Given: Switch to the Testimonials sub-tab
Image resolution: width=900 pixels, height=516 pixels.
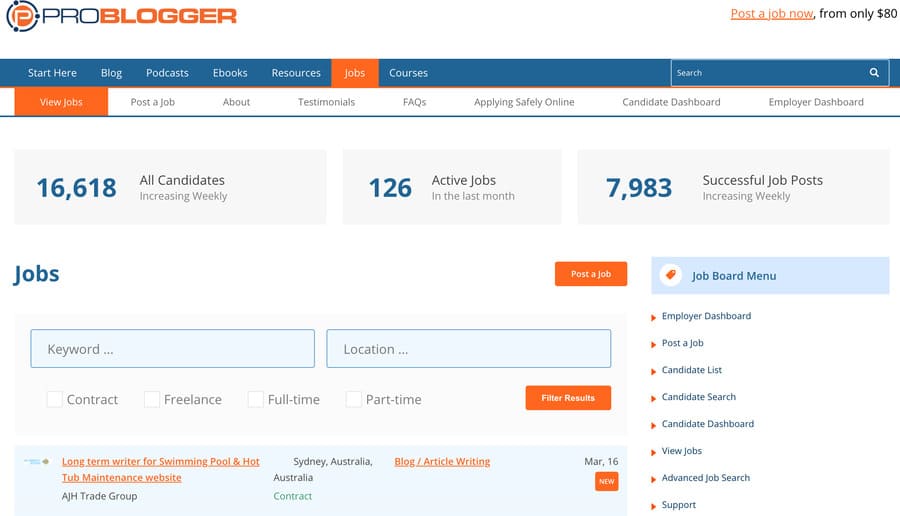Looking at the screenshot, I should point(326,102).
